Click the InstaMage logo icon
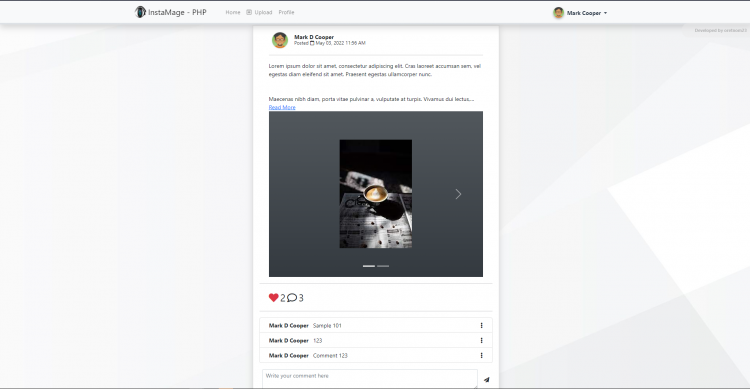Image resolution: width=750 pixels, height=389 pixels. 140,12
